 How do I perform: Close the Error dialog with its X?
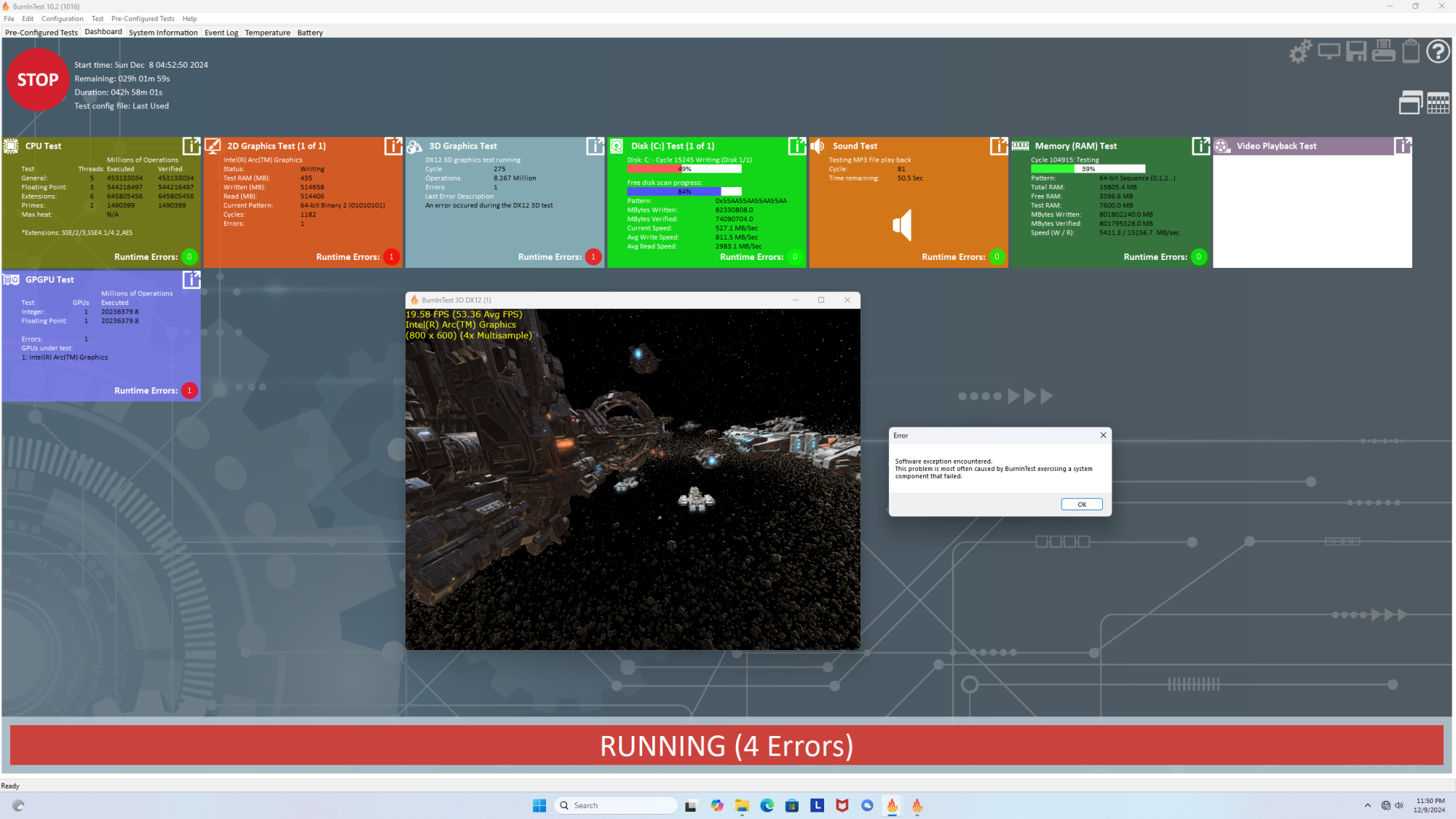point(1103,435)
